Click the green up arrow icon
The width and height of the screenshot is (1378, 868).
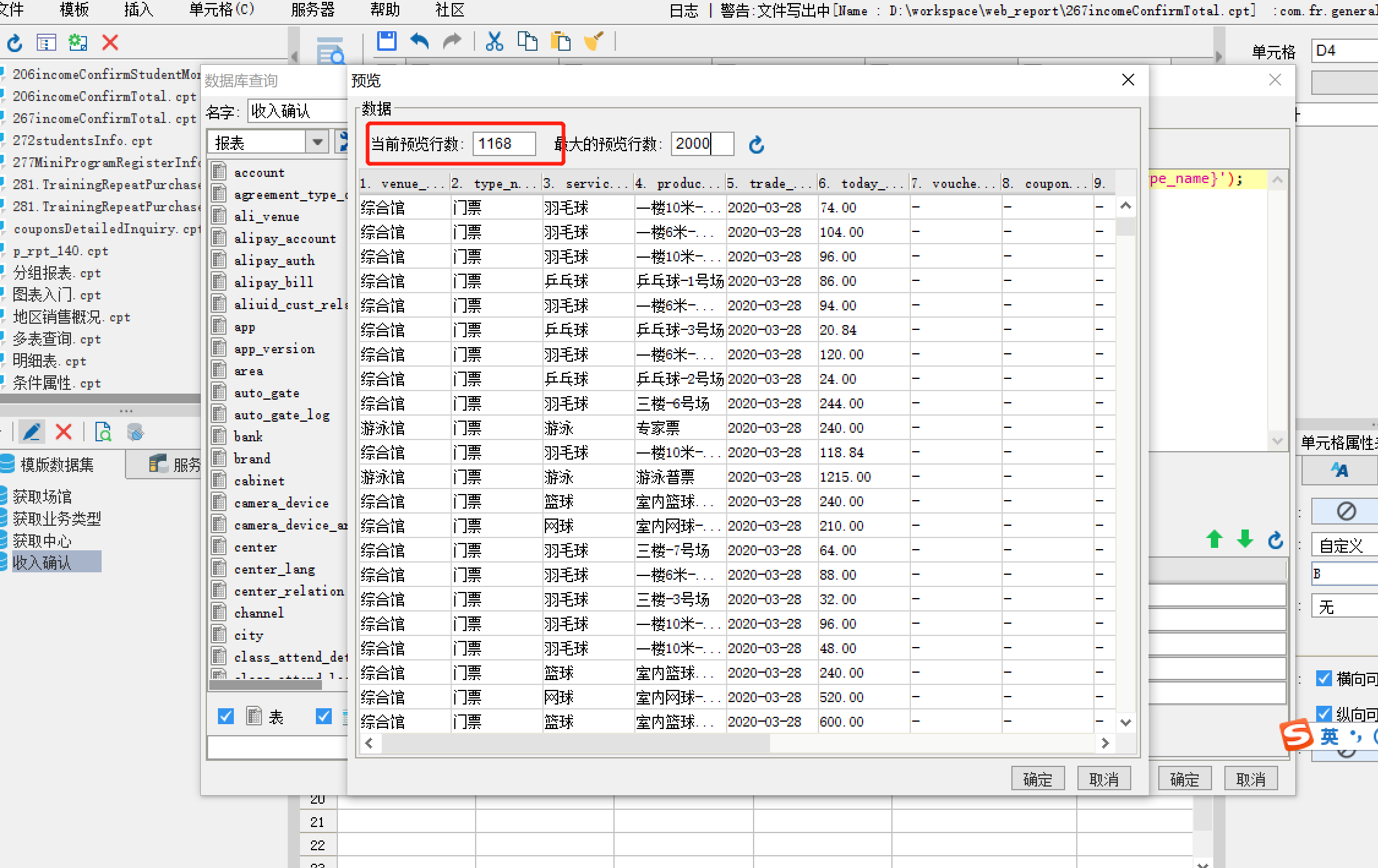coord(1215,539)
